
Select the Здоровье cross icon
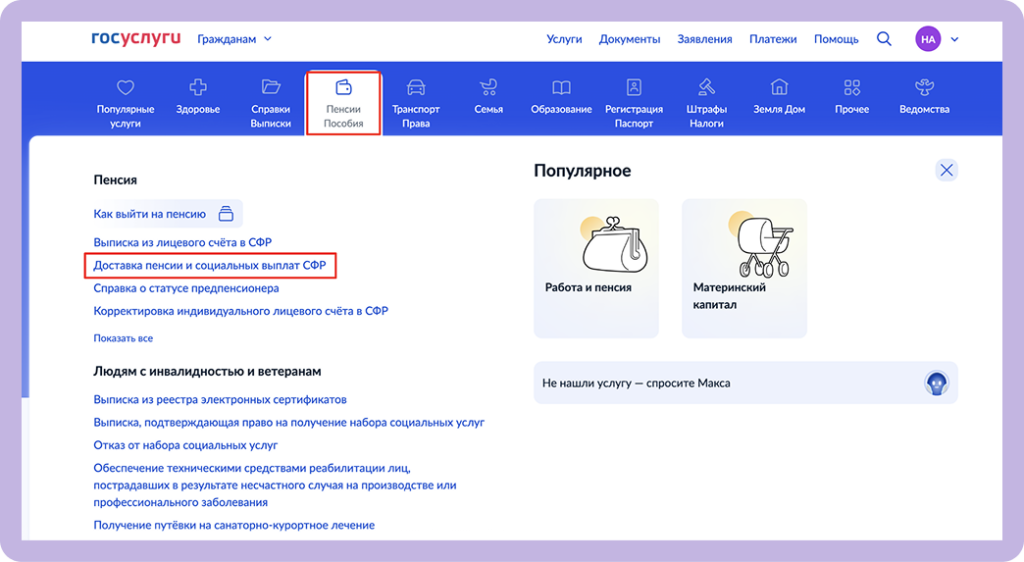tap(198, 87)
